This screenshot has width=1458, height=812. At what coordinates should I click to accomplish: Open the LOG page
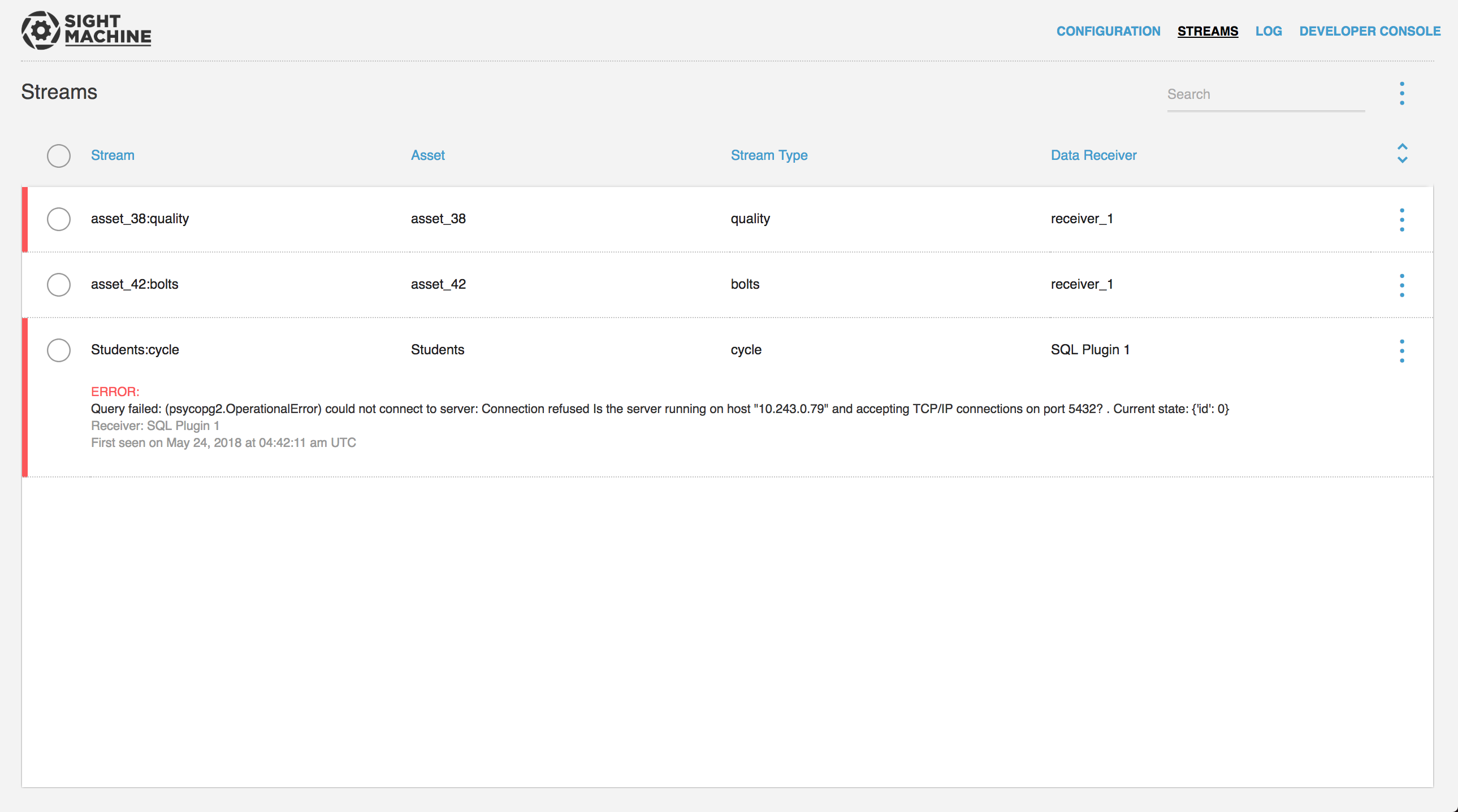[x=1269, y=31]
